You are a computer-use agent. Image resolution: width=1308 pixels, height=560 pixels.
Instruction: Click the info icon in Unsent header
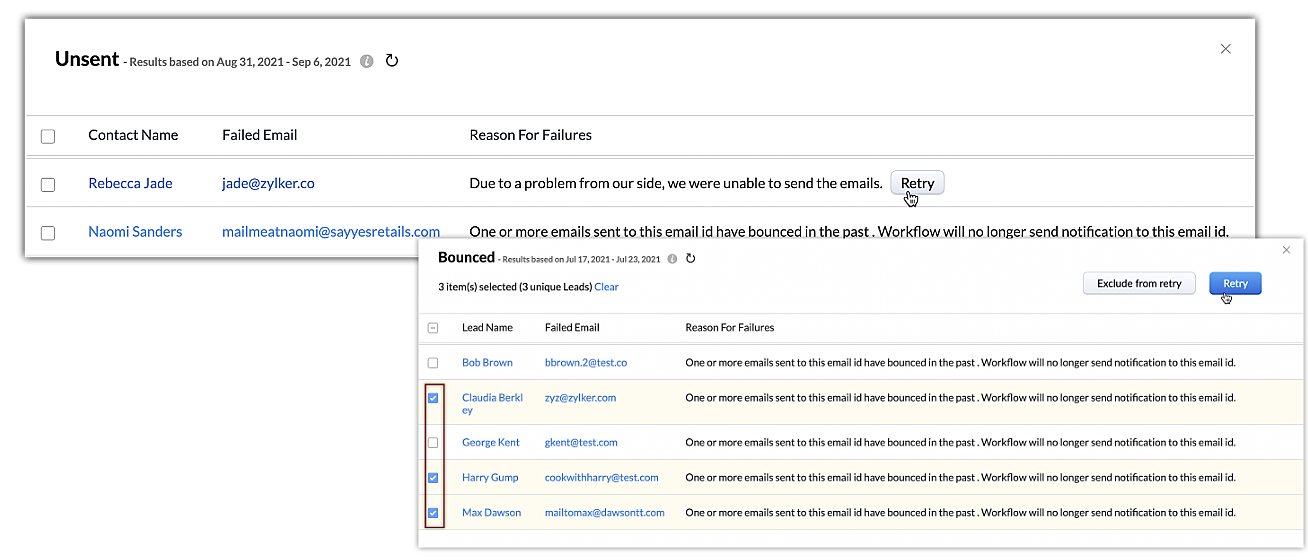click(367, 62)
